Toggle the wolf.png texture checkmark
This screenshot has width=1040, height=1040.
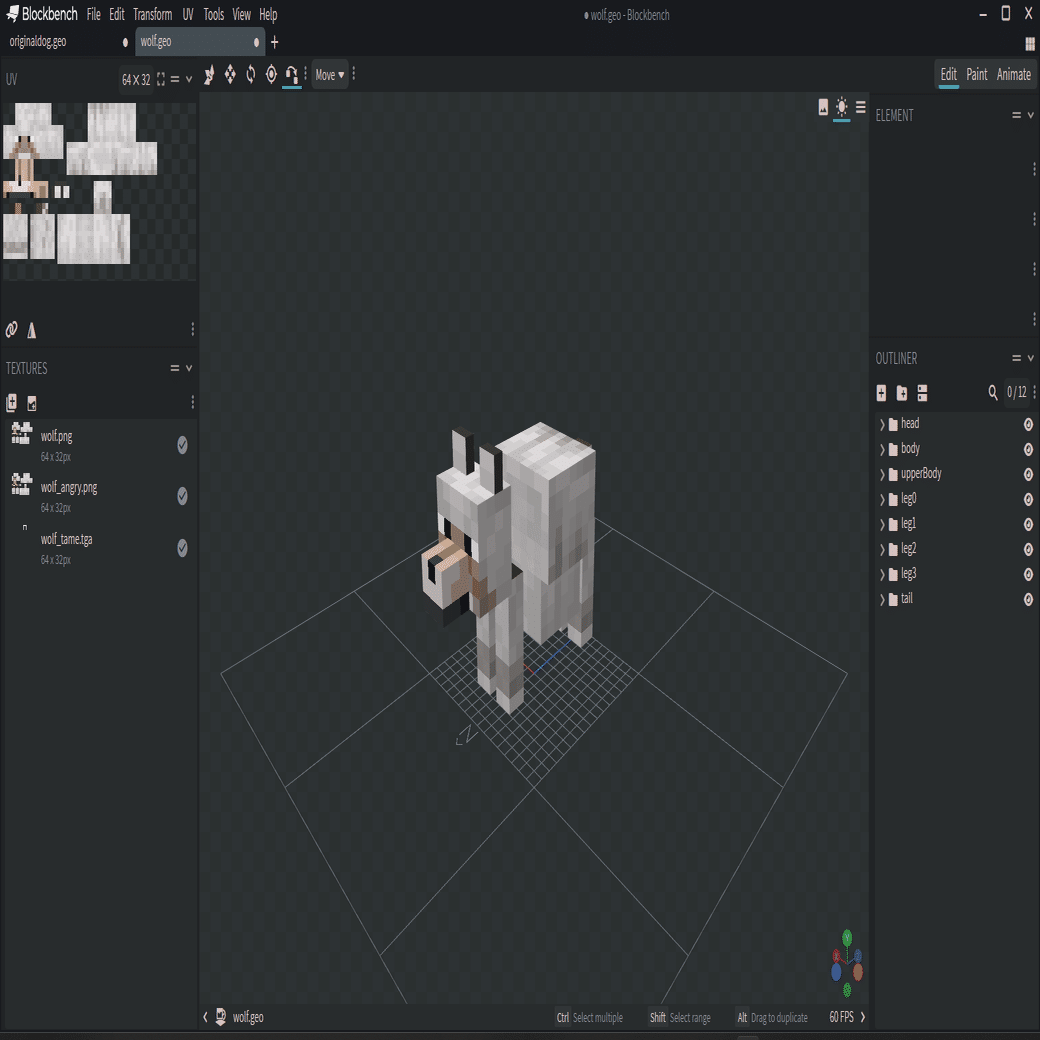(x=182, y=445)
